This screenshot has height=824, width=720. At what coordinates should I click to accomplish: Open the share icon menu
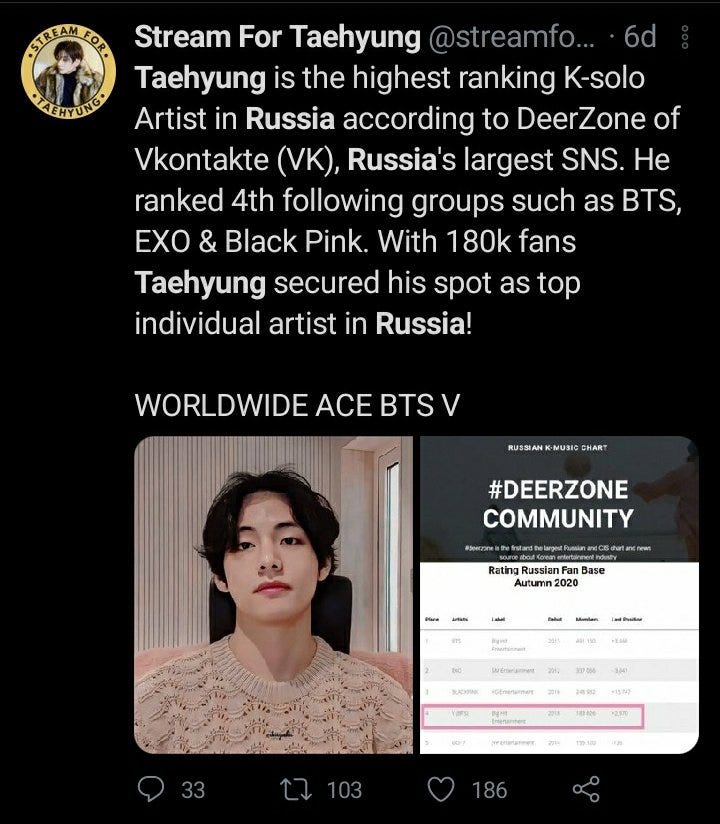coord(586,789)
